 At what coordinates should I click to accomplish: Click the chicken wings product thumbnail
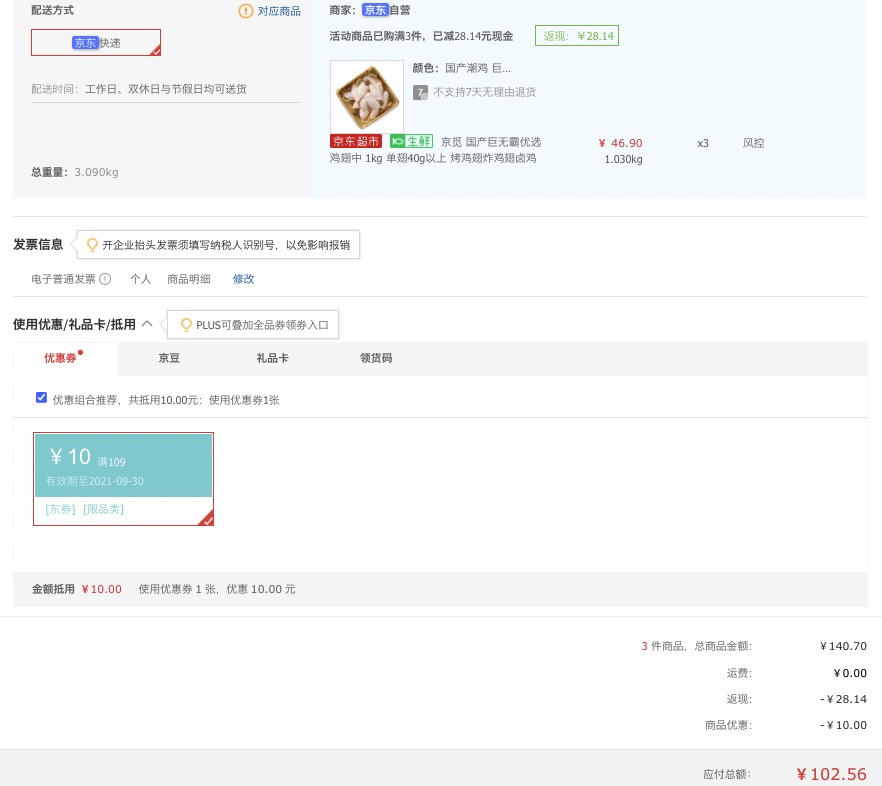pyautogui.click(x=367, y=97)
